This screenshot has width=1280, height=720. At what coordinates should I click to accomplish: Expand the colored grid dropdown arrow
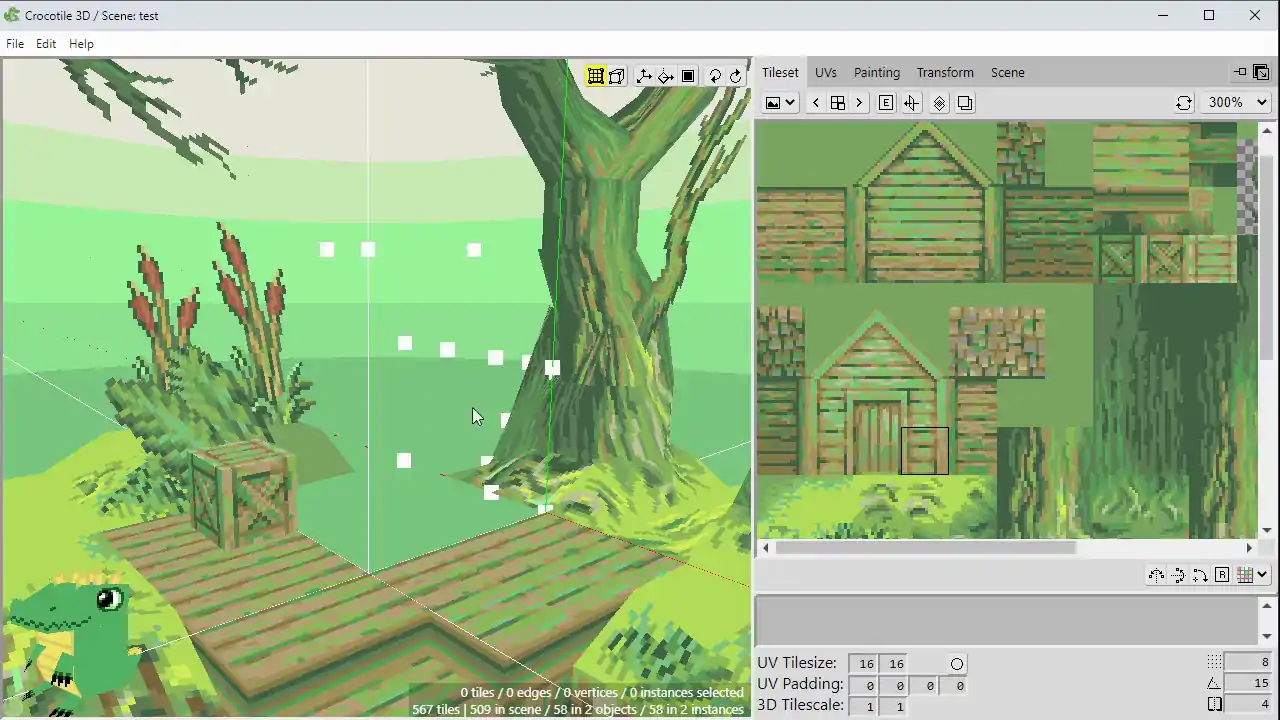coord(1263,575)
